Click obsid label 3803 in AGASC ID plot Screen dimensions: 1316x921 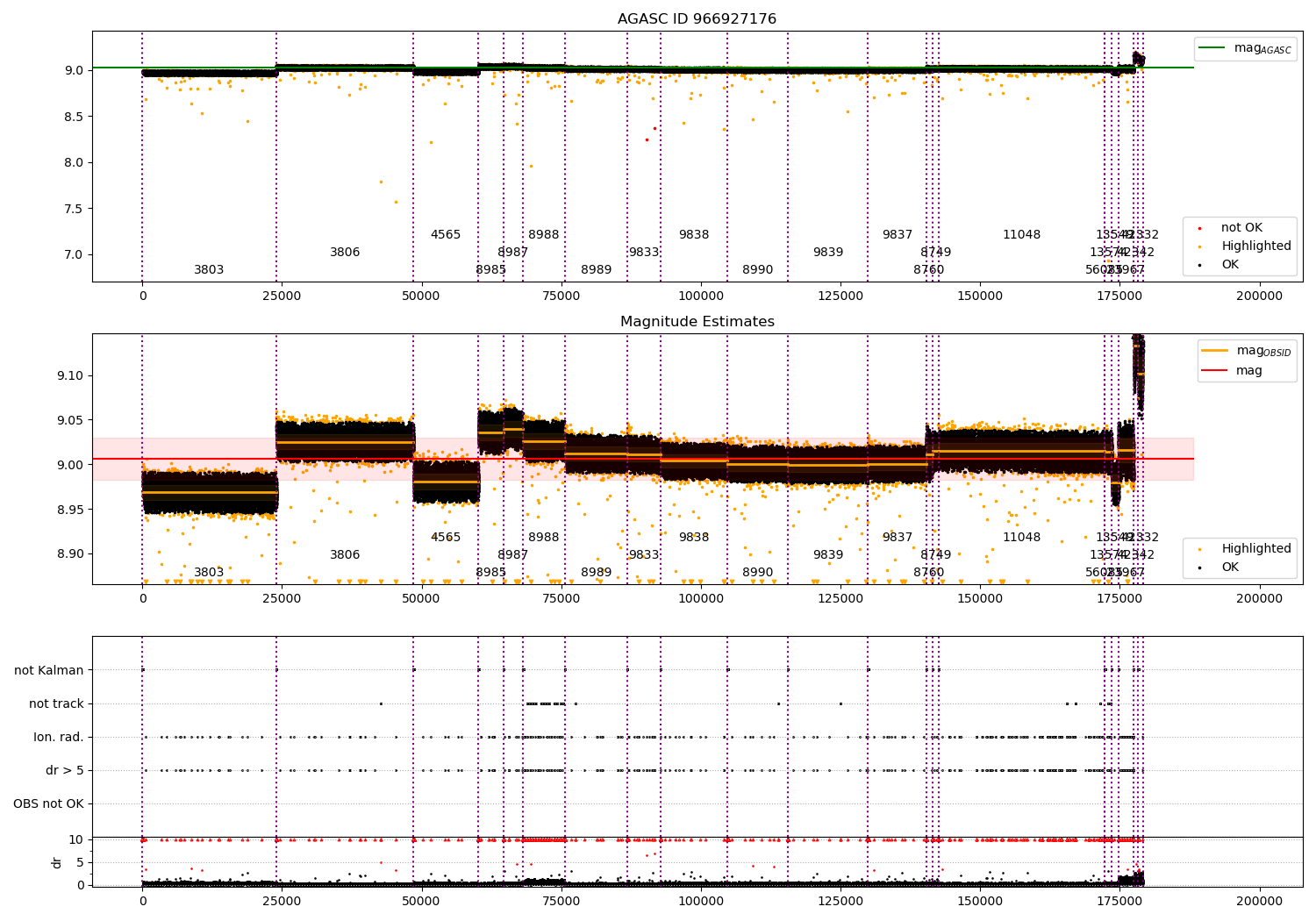pos(209,270)
